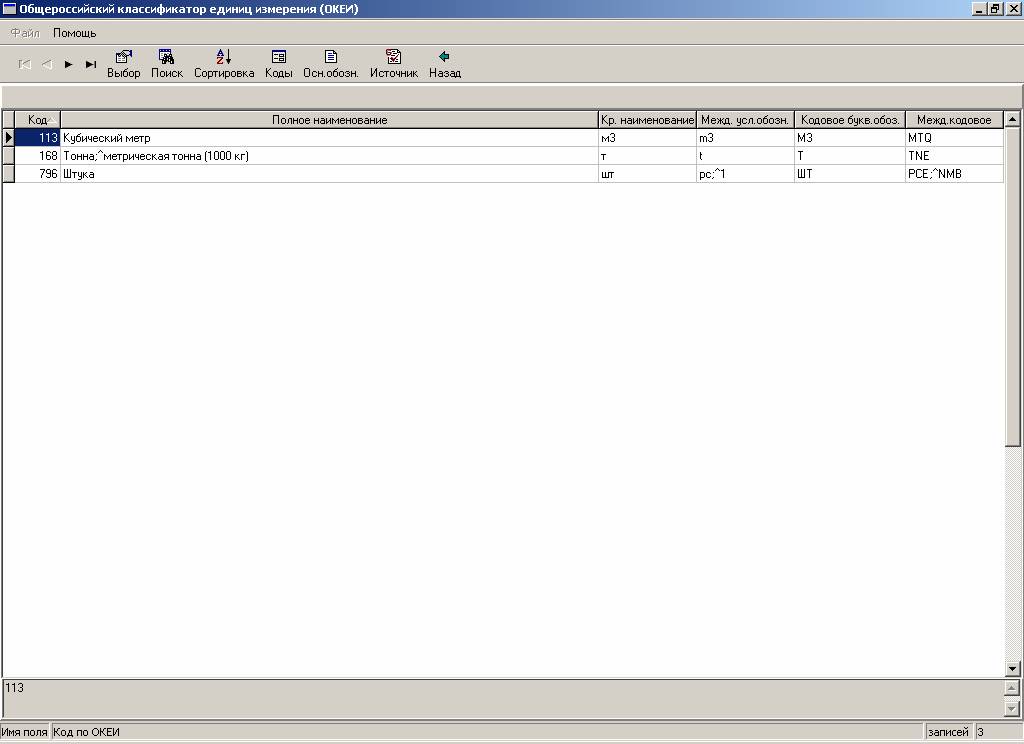1024x744 pixels.
Task: Jump to the last record
Action: 91,64
